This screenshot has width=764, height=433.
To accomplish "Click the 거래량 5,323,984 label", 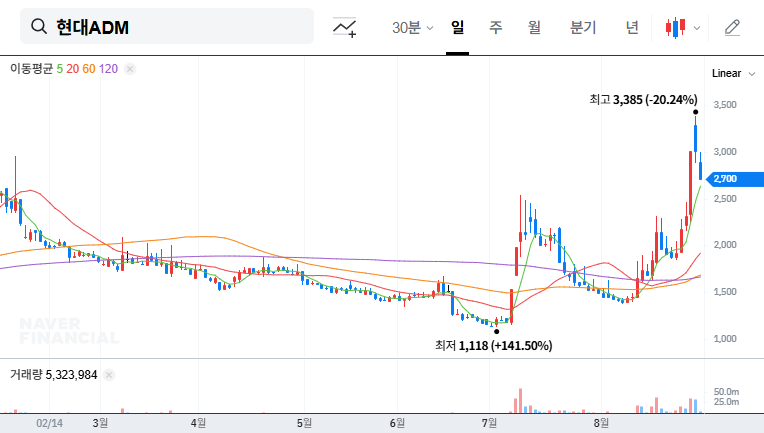I will click(x=54, y=375).
